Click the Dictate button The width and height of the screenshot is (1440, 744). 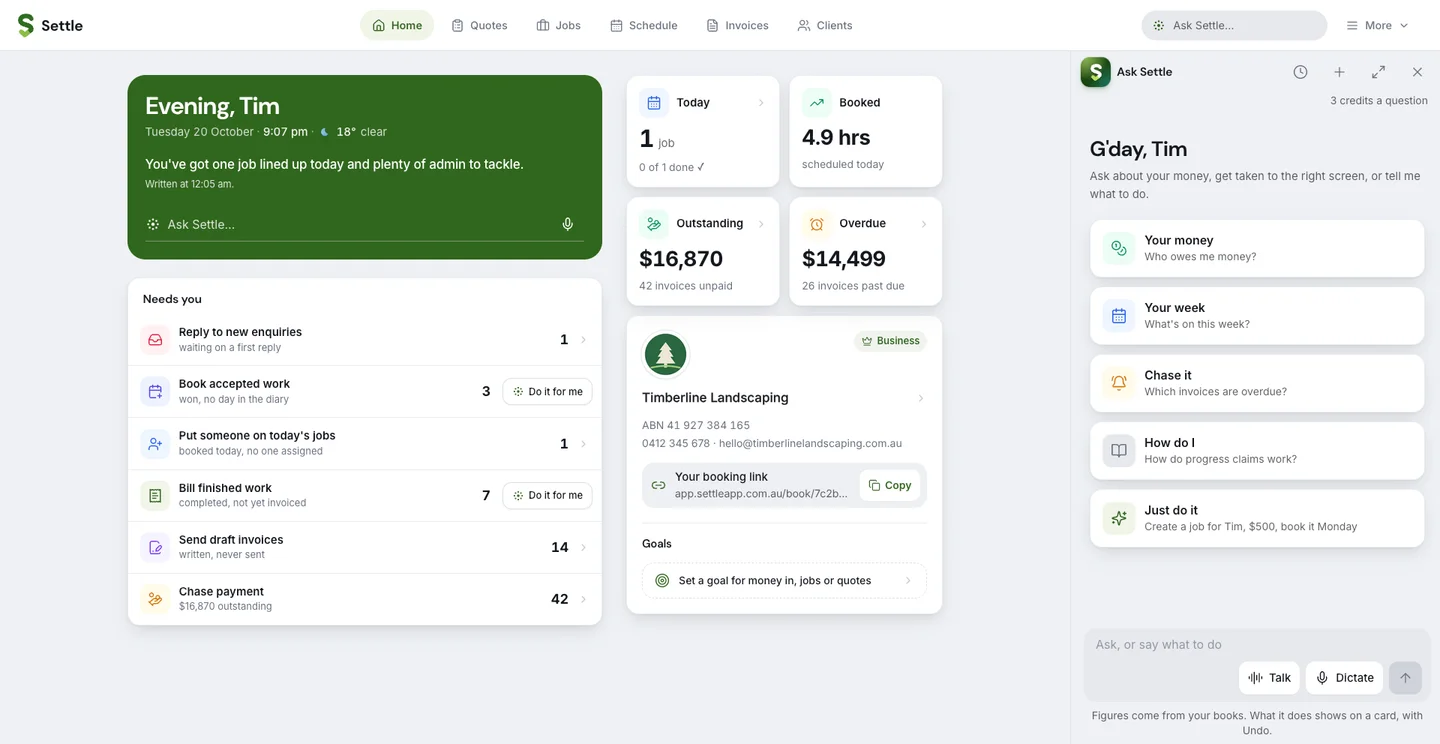click(1344, 678)
